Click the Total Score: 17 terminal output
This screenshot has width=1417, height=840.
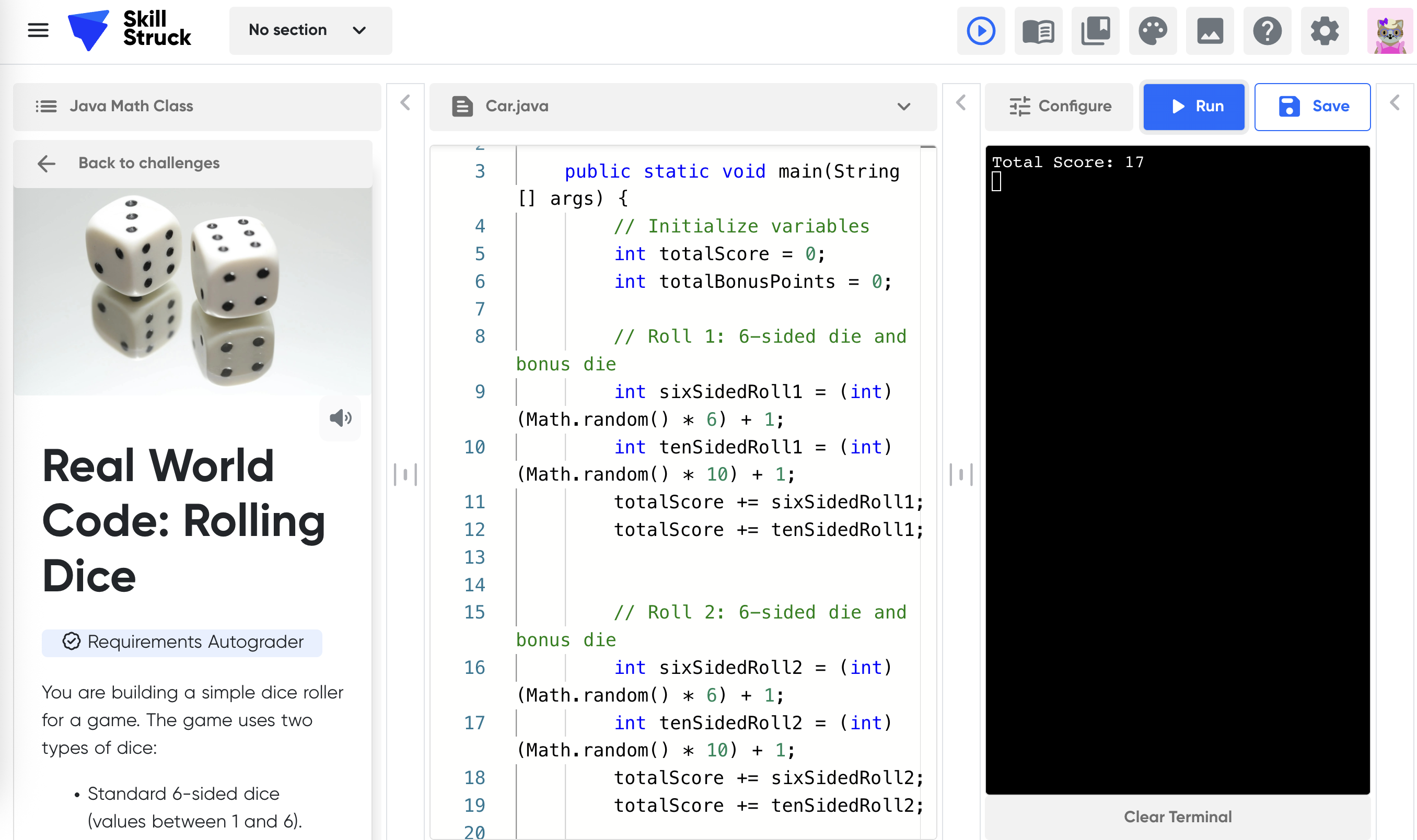[1067, 162]
